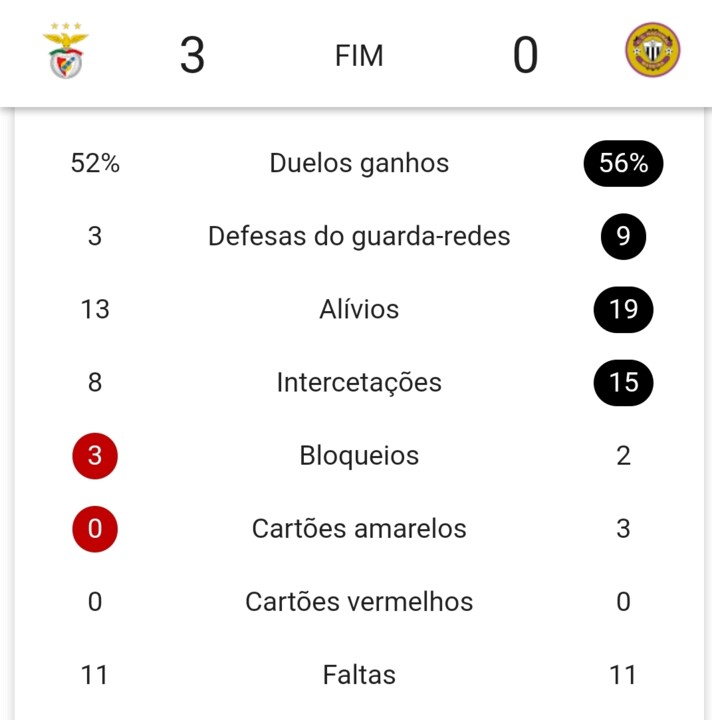Click the FIM match status label
The height and width of the screenshot is (720, 712).
(359, 56)
